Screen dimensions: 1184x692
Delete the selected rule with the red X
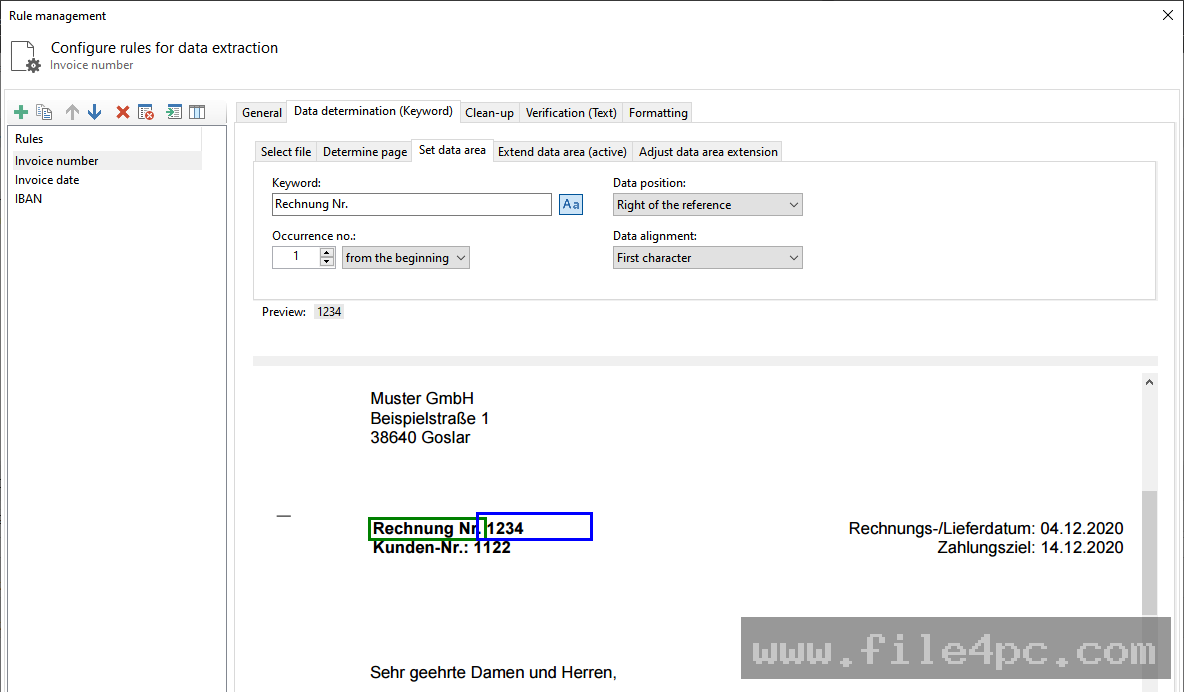point(122,112)
